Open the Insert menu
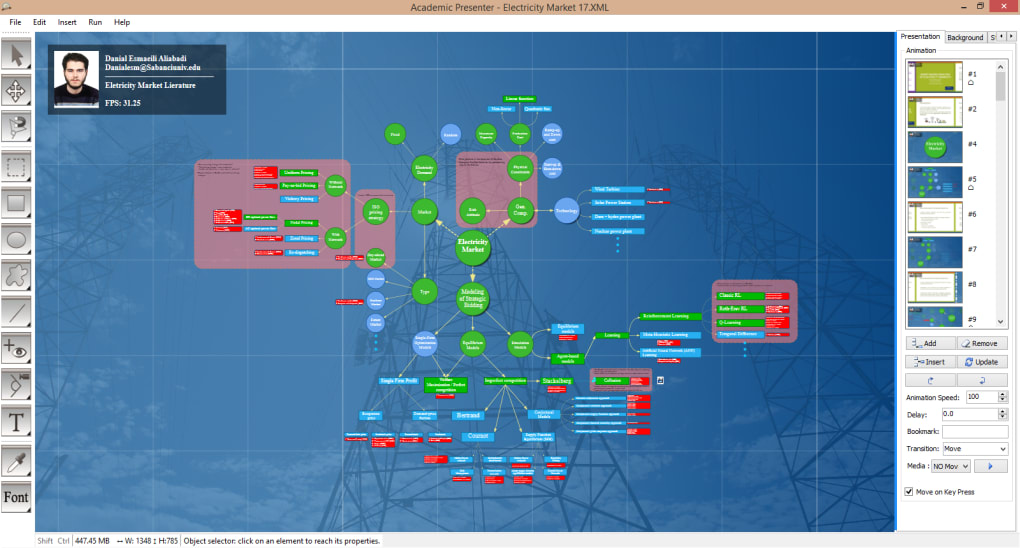1020x548 pixels. pos(67,22)
